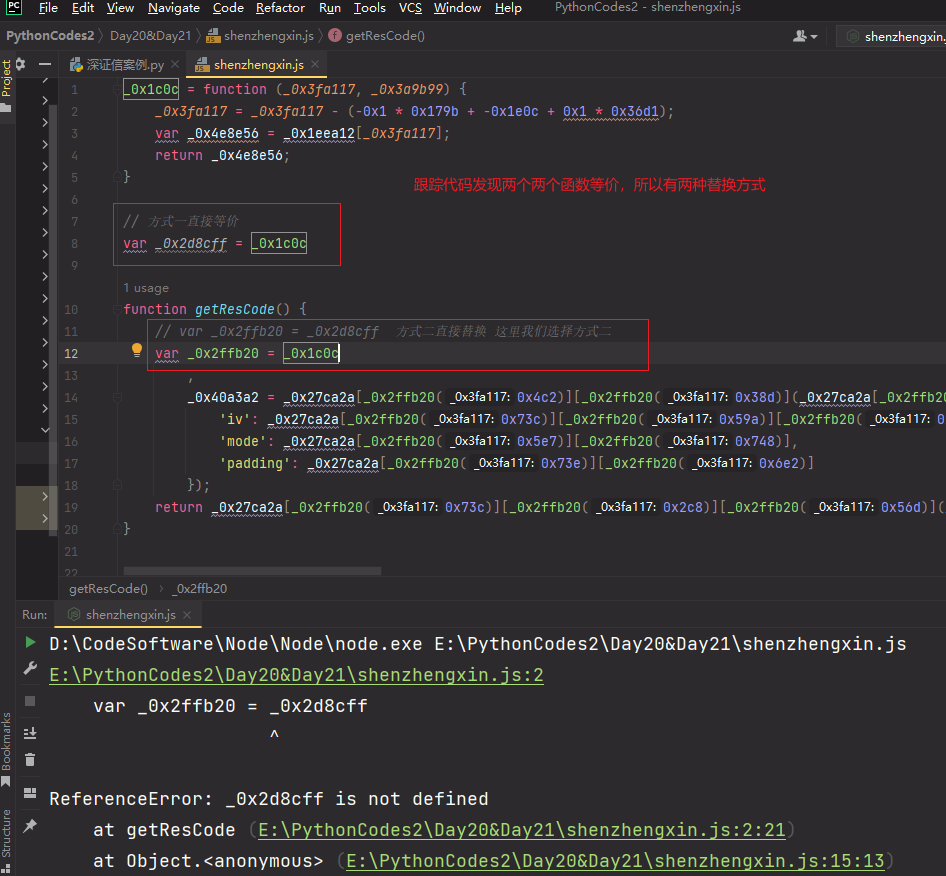
Task: Open the View menu
Action: [x=120, y=8]
